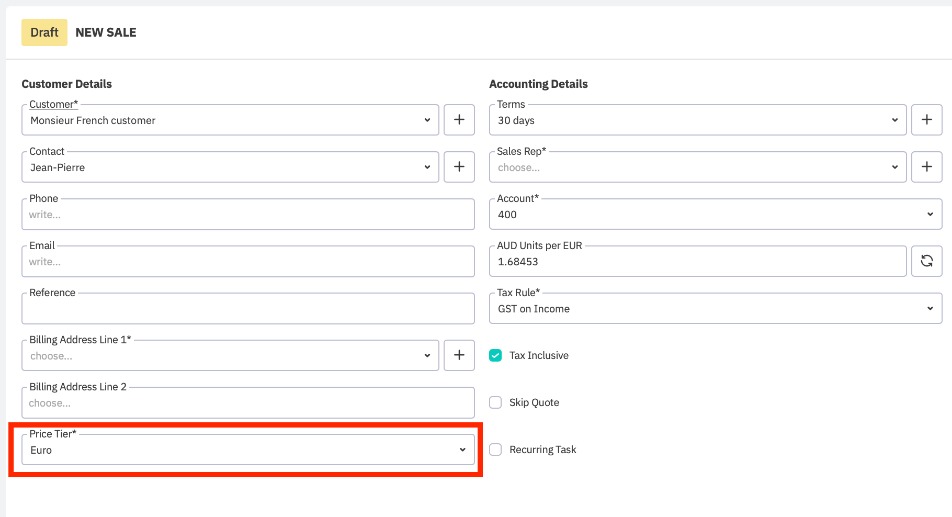Expand the Customer dropdown list
Image resolution: width=952 pixels, height=517 pixels.
click(229, 120)
